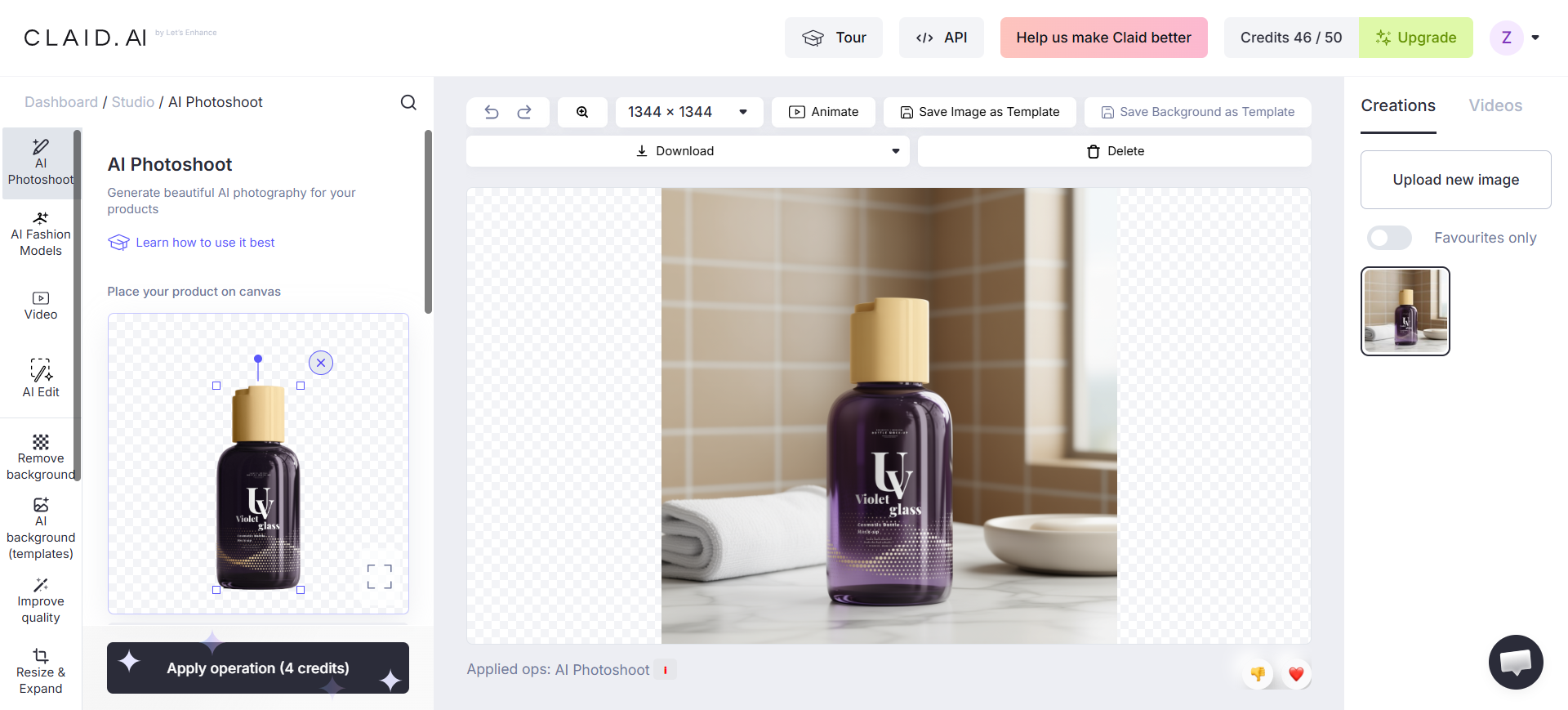Click the Claid.ai logo
Viewport: 1568px width, 710px height.
pyautogui.click(x=85, y=38)
